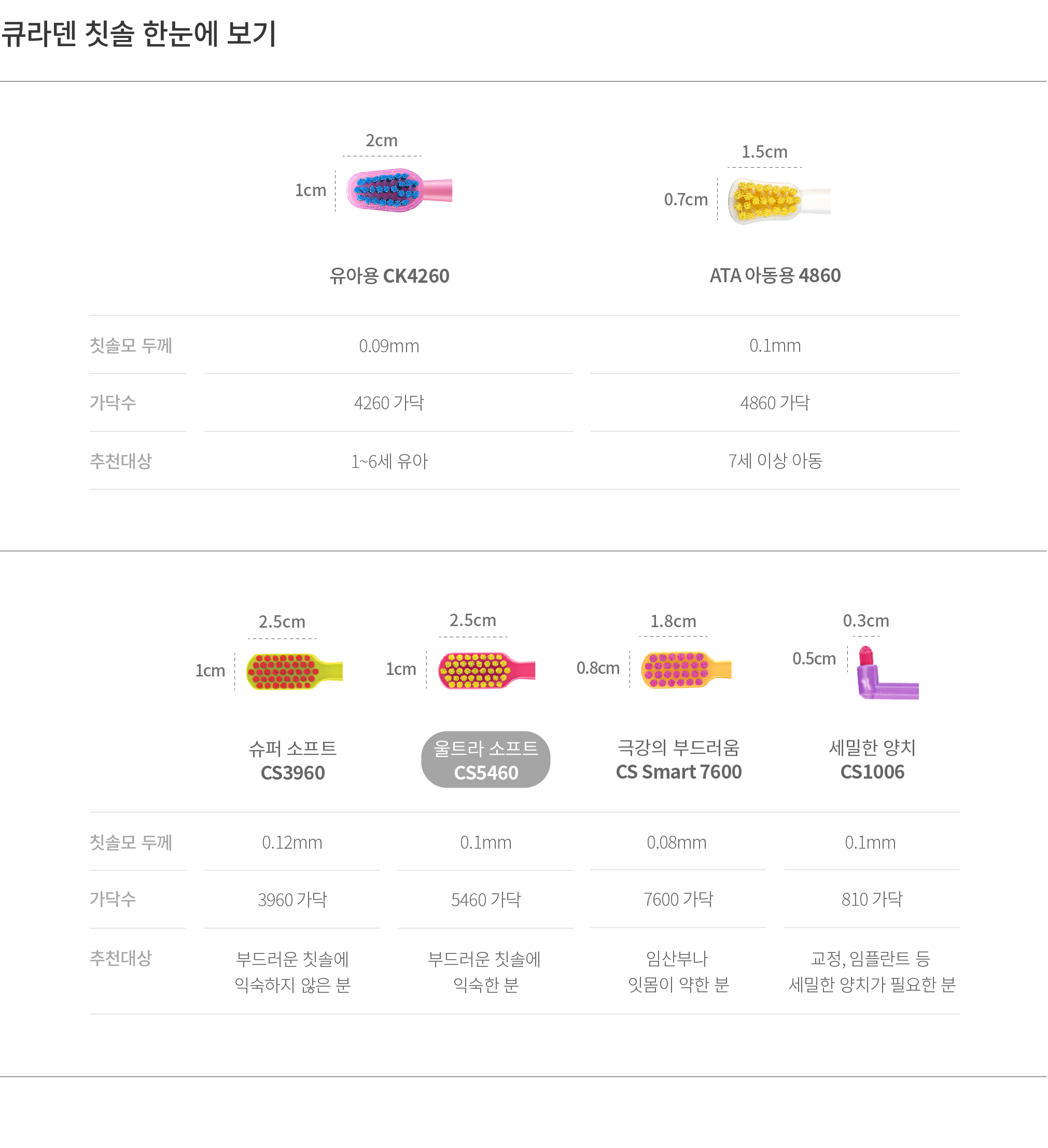Click the 유아용 CK4260 product name
The width and height of the screenshot is (1048, 1148).
[x=390, y=276]
